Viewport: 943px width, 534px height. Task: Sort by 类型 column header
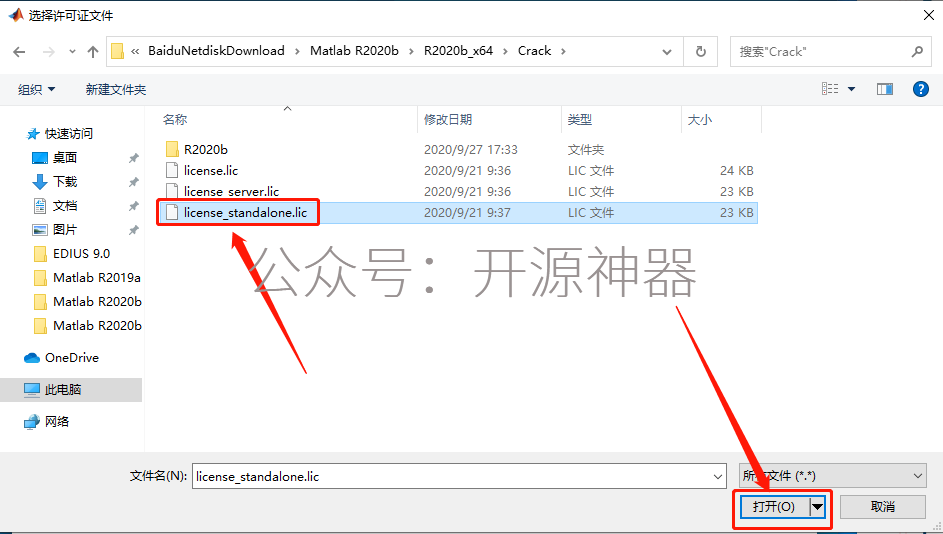tap(580, 120)
